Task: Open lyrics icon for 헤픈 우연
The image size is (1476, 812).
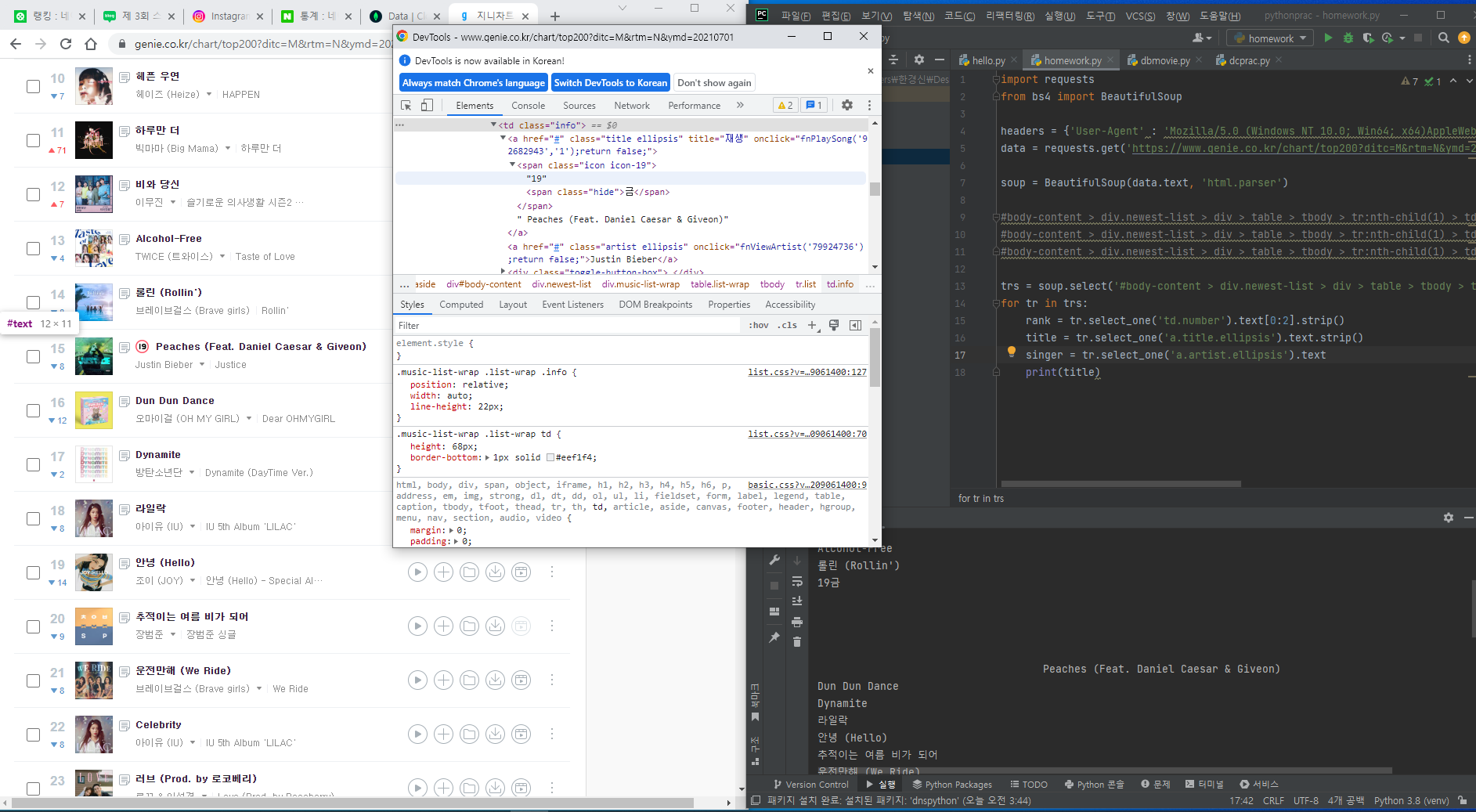Action: point(125,77)
